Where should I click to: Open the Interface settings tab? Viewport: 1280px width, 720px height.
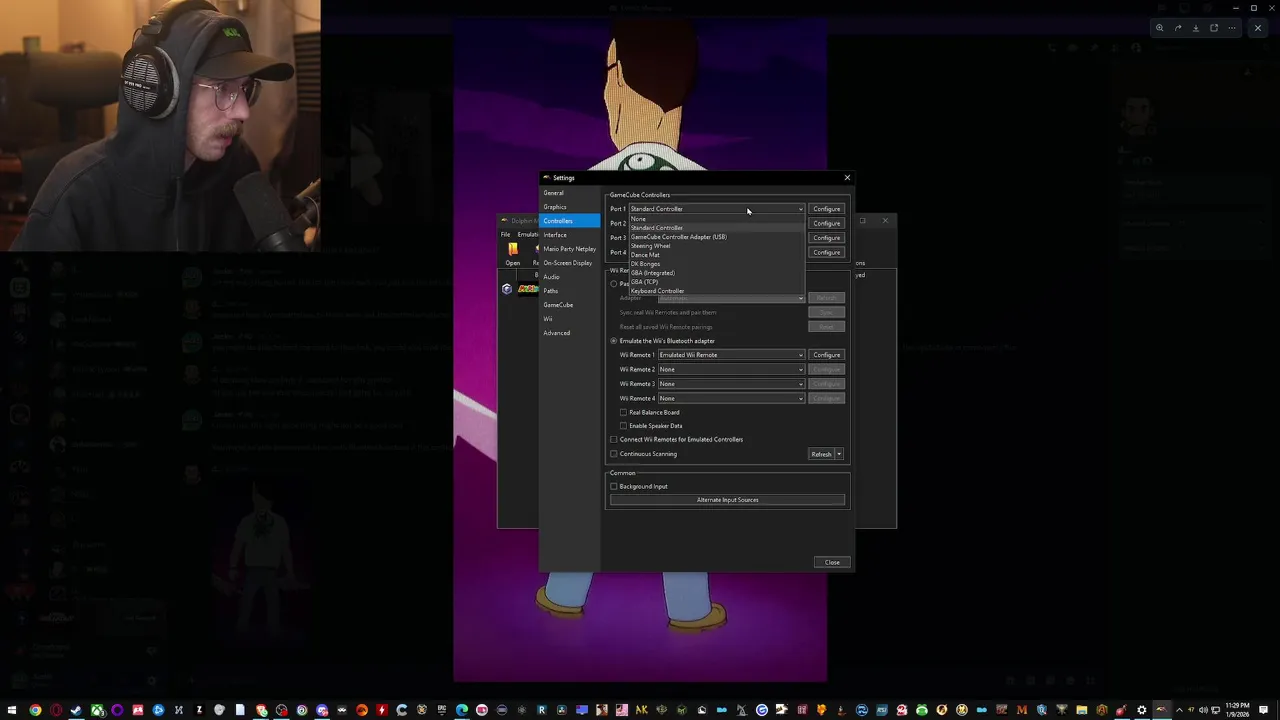pyautogui.click(x=569, y=235)
